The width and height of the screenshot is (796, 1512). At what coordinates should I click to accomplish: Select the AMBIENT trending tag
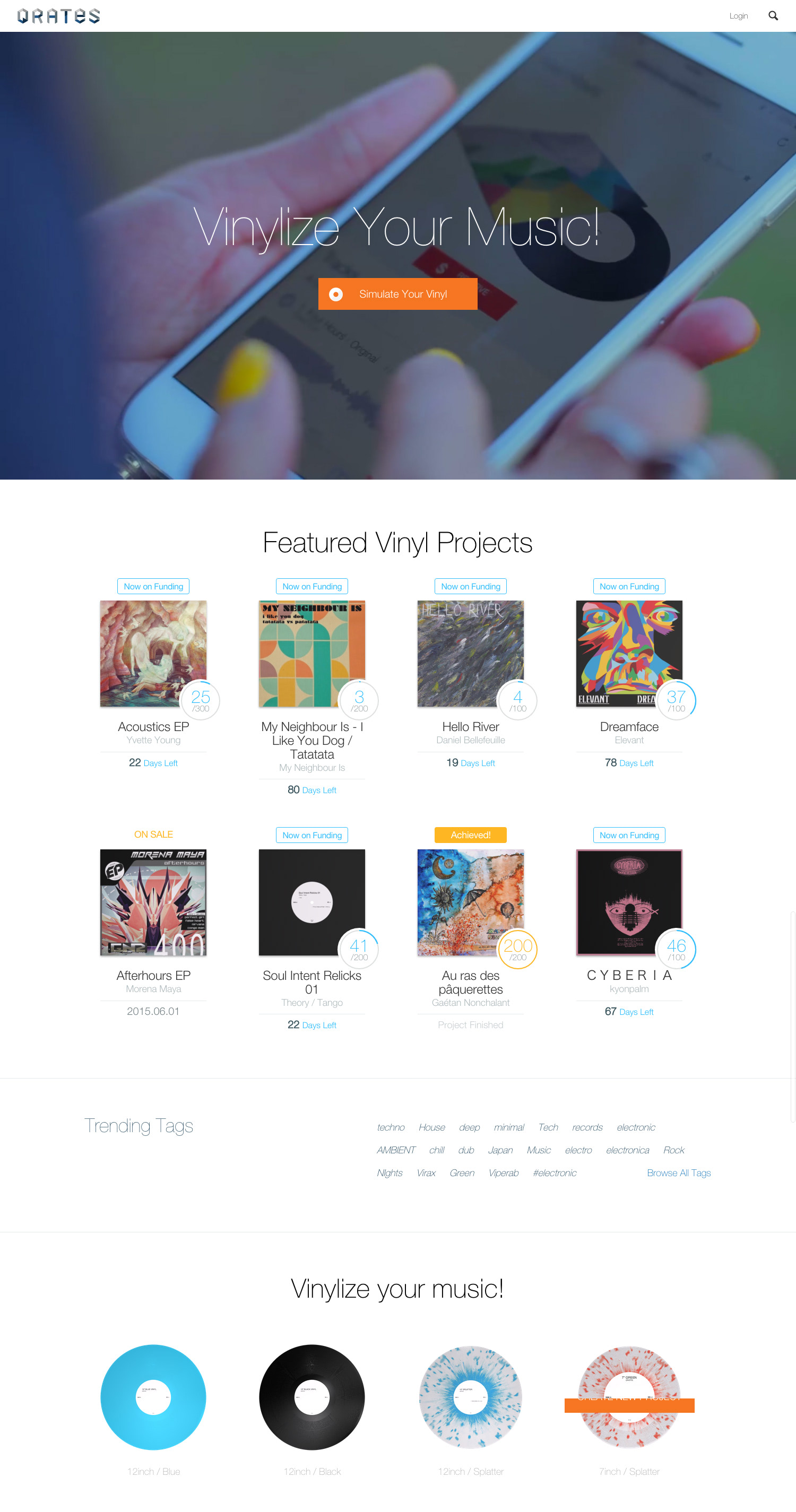(396, 1150)
